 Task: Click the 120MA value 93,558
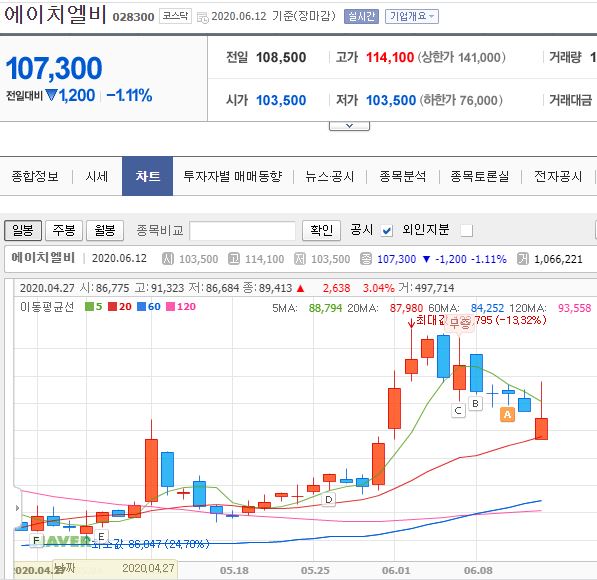coord(575,308)
